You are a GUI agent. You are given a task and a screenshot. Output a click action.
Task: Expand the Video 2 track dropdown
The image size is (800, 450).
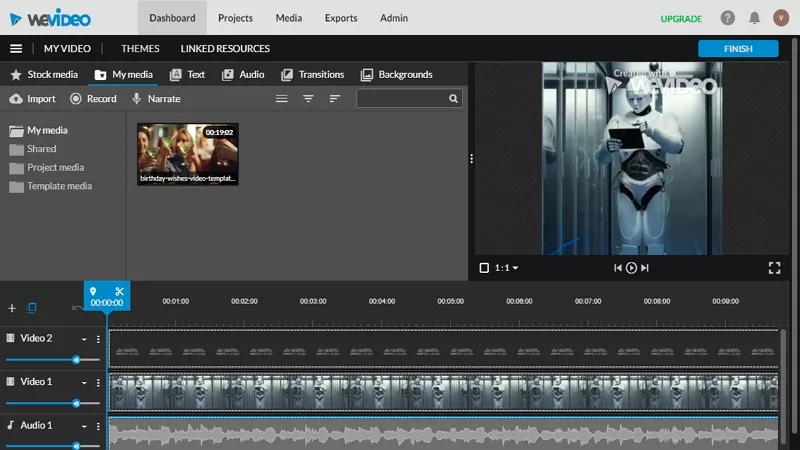[84, 339]
